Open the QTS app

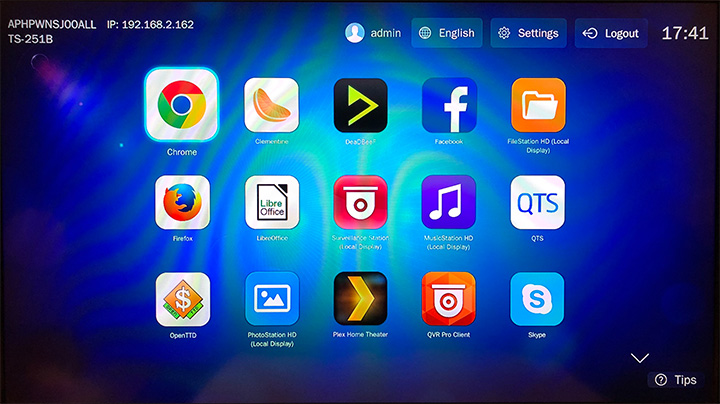click(x=538, y=202)
